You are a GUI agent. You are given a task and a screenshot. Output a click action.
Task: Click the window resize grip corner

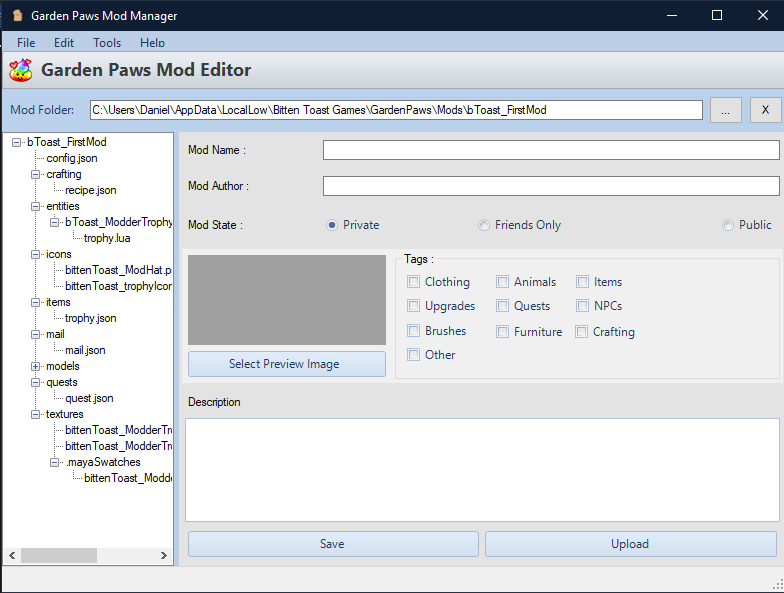(x=778, y=585)
